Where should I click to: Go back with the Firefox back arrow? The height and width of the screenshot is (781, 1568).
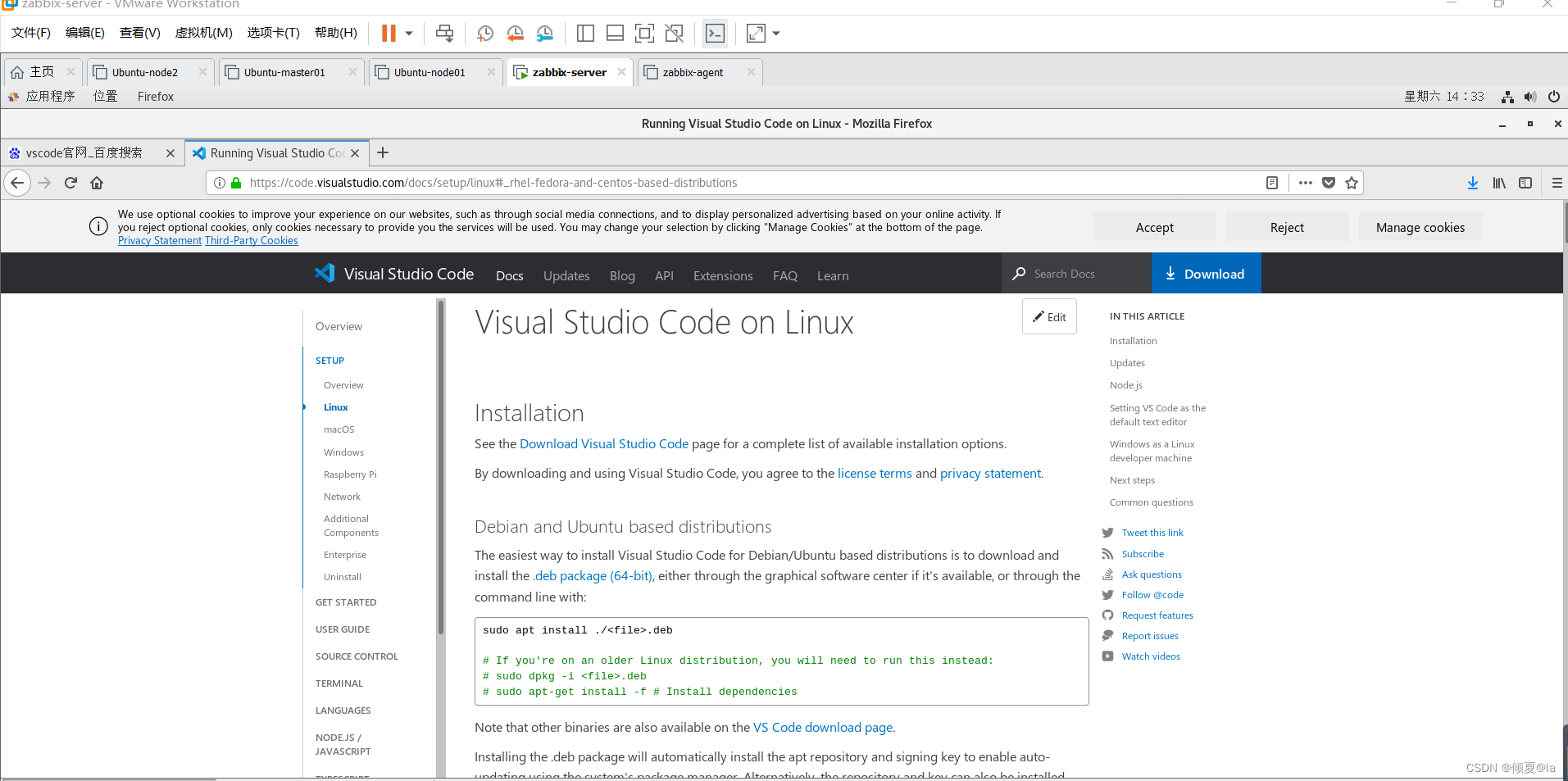(18, 183)
